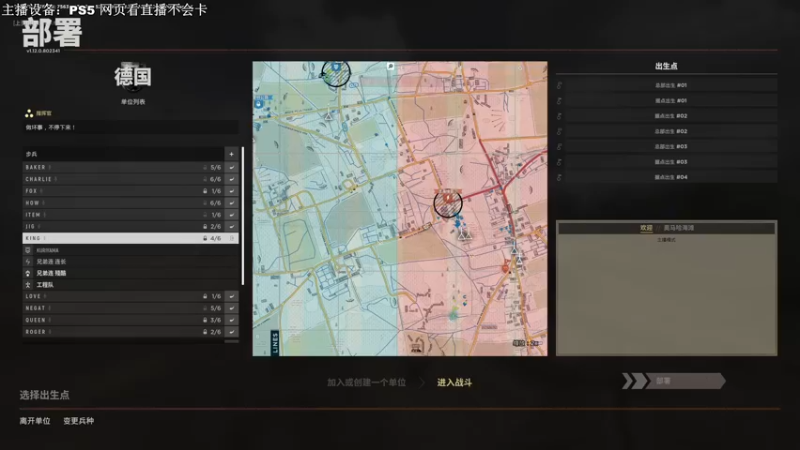Click the join icon on the LOVE row
The width and height of the screenshot is (800, 450).
pyautogui.click(x=232, y=296)
